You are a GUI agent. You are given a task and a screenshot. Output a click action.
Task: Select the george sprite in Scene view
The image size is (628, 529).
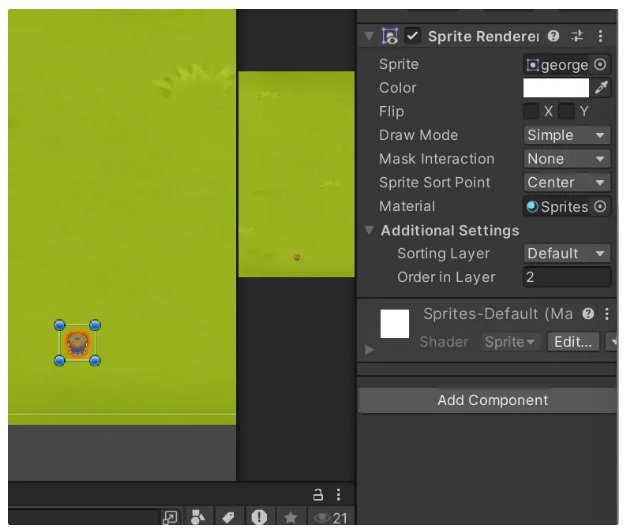(x=77, y=343)
